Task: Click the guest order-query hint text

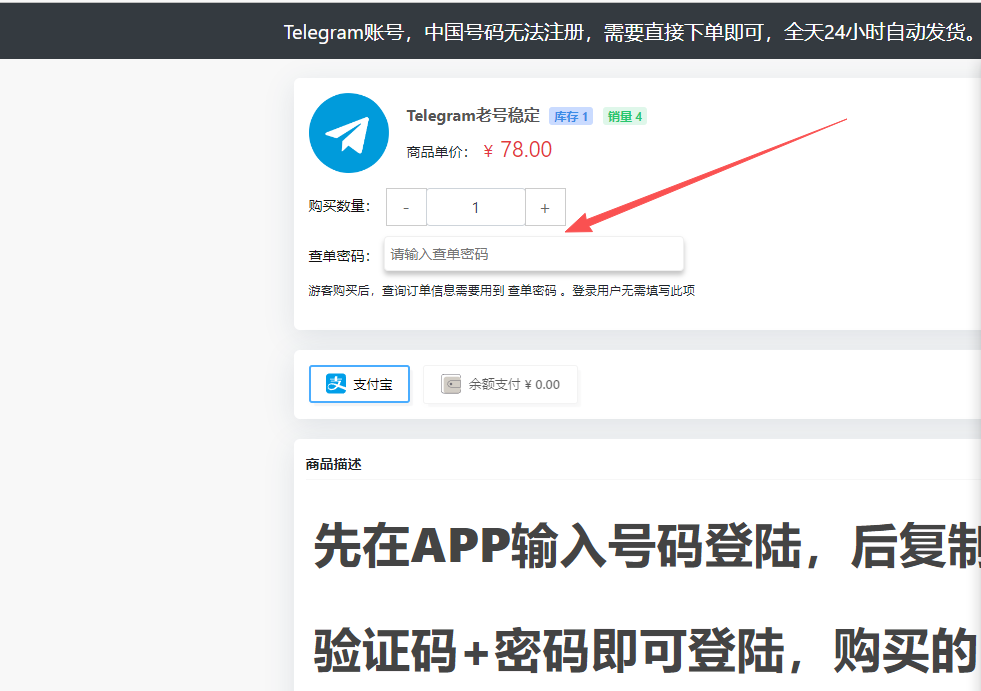Action: (x=501, y=291)
